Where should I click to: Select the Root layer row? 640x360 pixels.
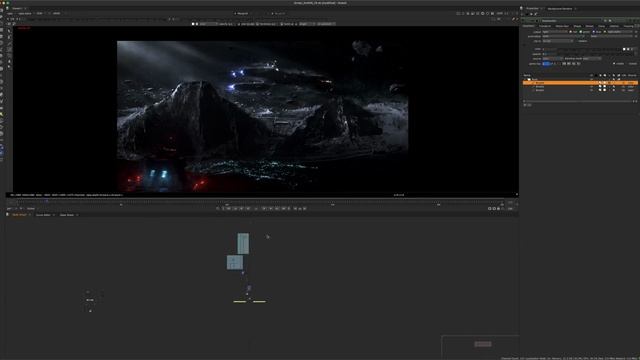click(x=580, y=79)
